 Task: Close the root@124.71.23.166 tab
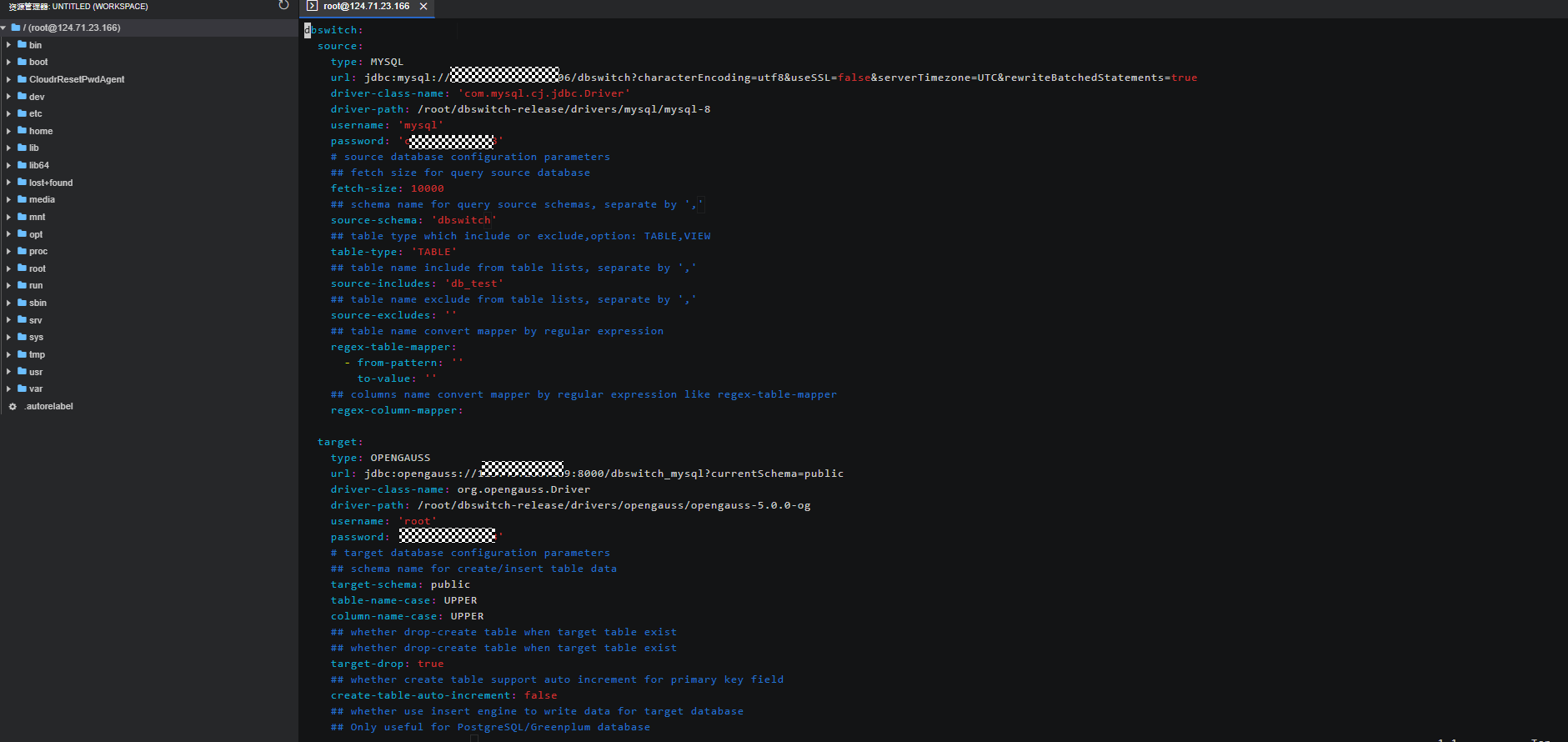click(x=423, y=7)
